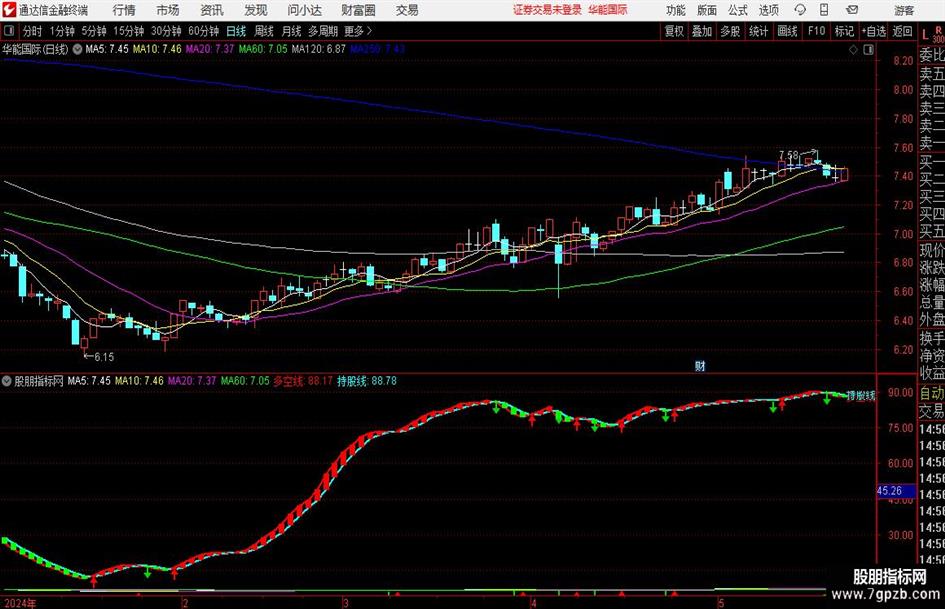Open the 发现 menu
The image size is (945, 609).
(256, 10)
